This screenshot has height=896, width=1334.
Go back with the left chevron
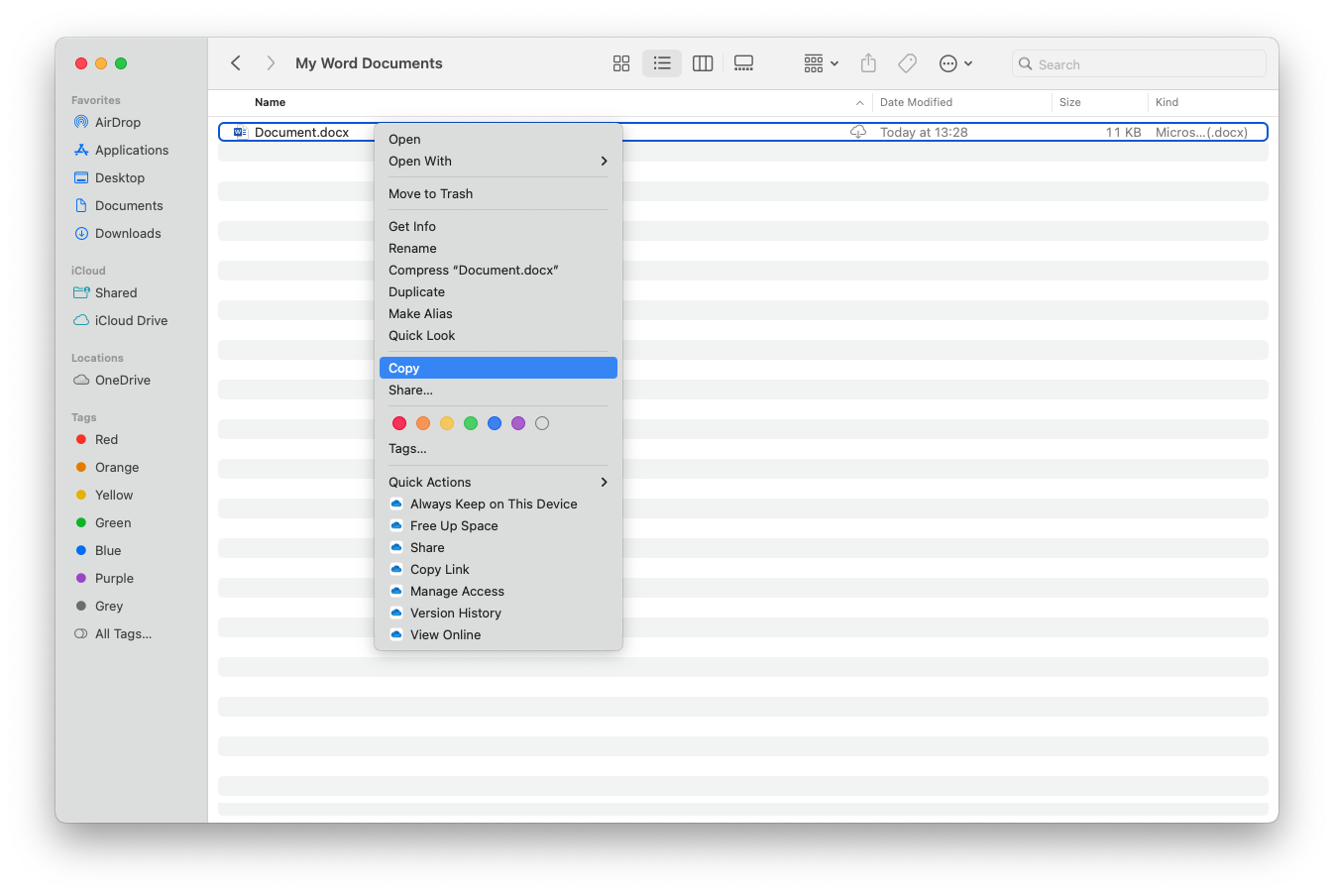point(236,63)
